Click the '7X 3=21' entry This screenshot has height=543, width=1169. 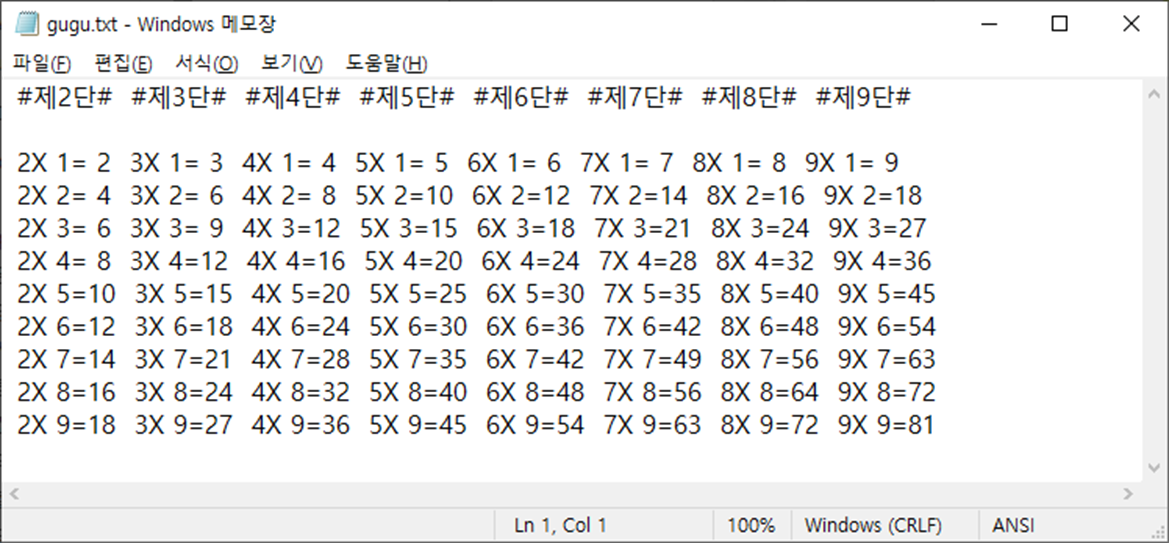[643, 228]
